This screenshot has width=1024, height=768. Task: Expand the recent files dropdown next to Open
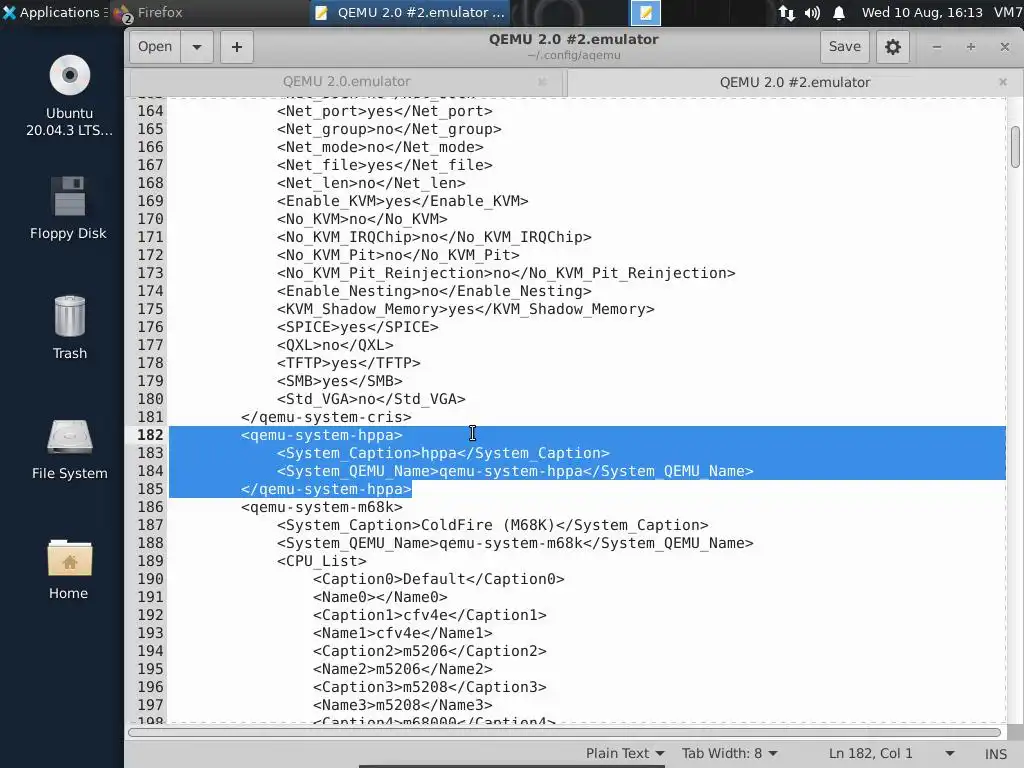(197, 47)
